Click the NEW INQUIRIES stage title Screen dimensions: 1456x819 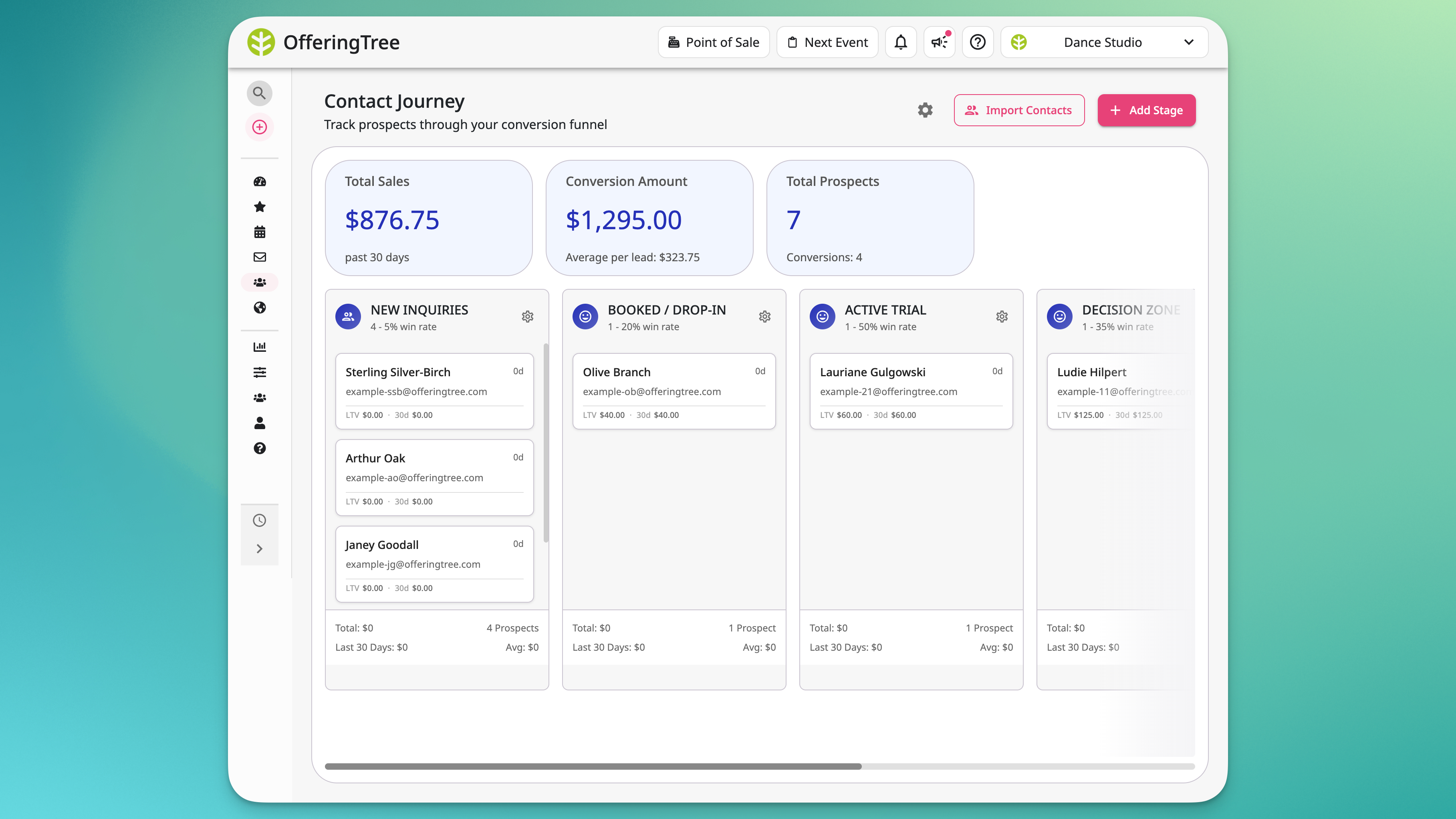(x=419, y=310)
